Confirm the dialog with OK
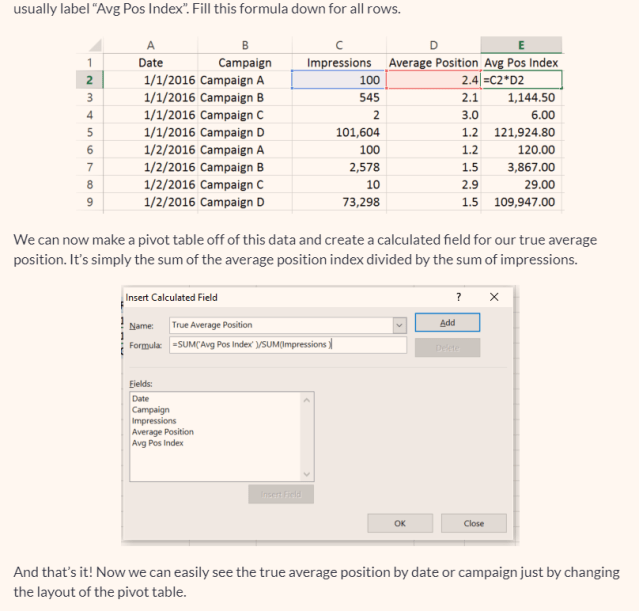639x611 pixels. [400, 523]
